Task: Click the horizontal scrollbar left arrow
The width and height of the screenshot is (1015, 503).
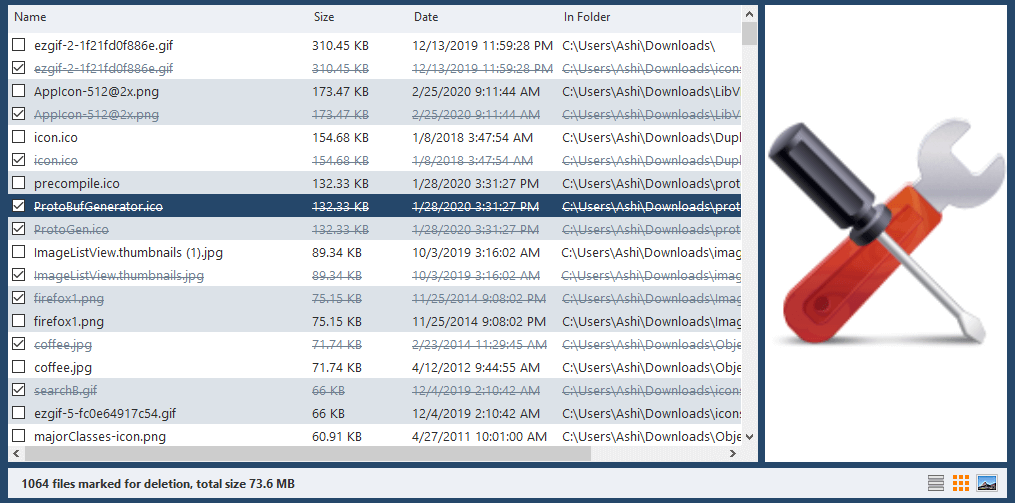Action: (16, 453)
